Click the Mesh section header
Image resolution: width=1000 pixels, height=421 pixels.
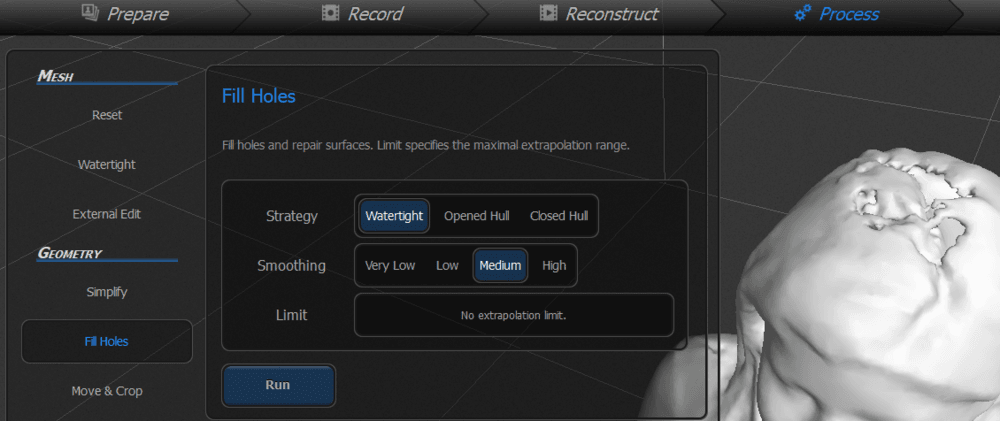[x=55, y=76]
